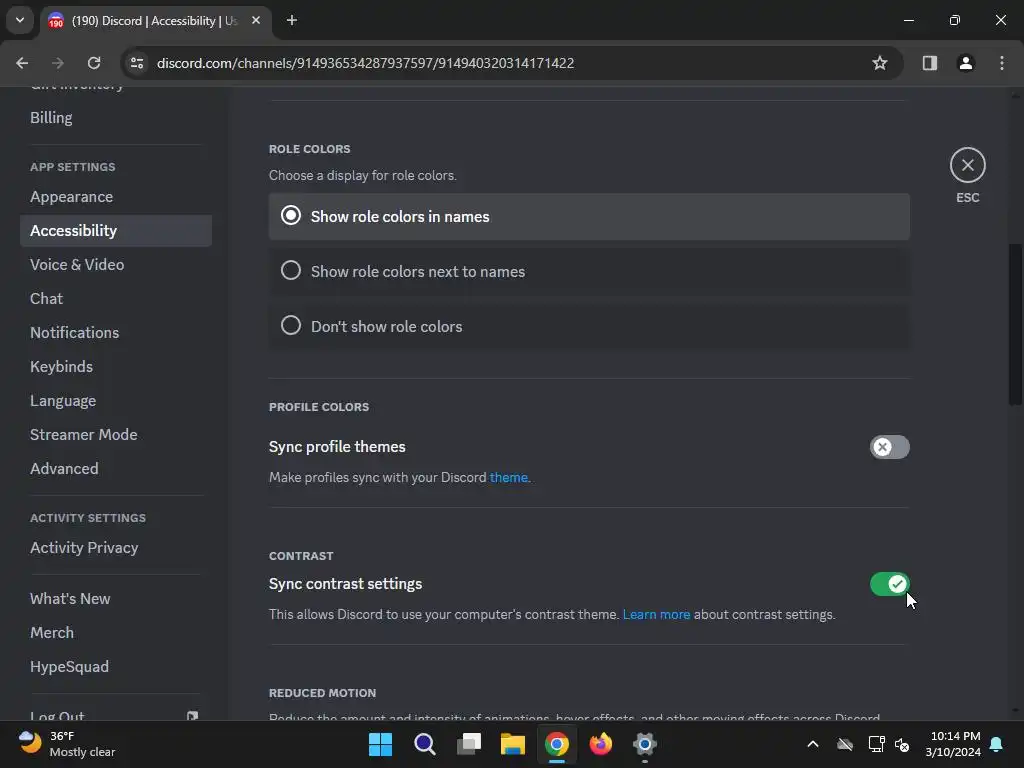Open the Merch link in sidebar
This screenshot has height=768, width=1024.
[x=116, y=632]
